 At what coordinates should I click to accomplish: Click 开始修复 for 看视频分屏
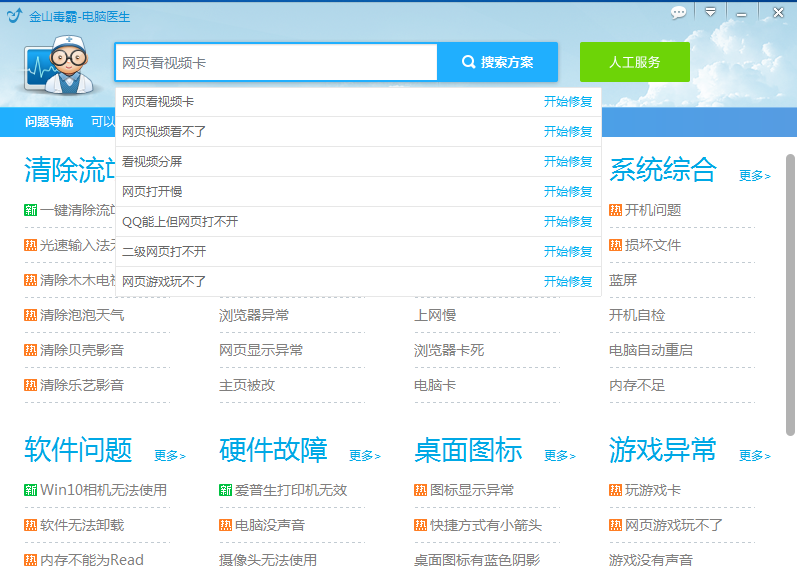coord(568,162)
